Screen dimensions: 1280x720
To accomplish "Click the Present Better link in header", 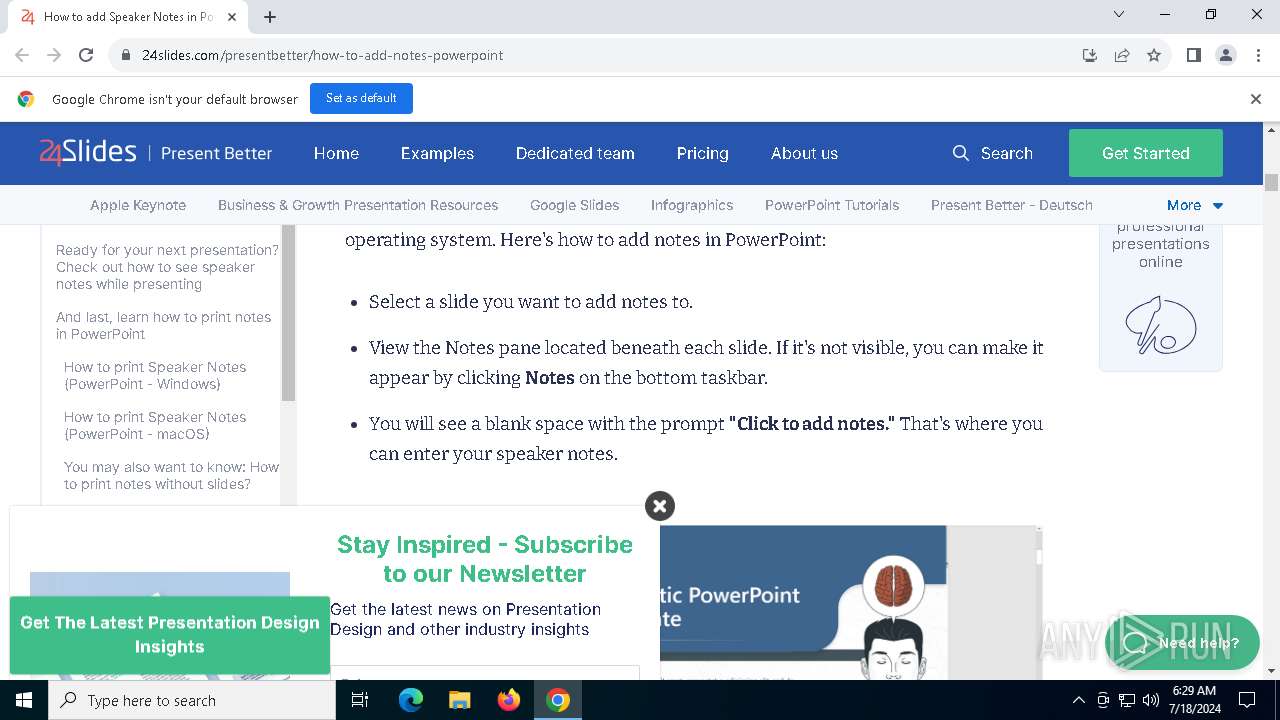I will click(x=216, y=153).
